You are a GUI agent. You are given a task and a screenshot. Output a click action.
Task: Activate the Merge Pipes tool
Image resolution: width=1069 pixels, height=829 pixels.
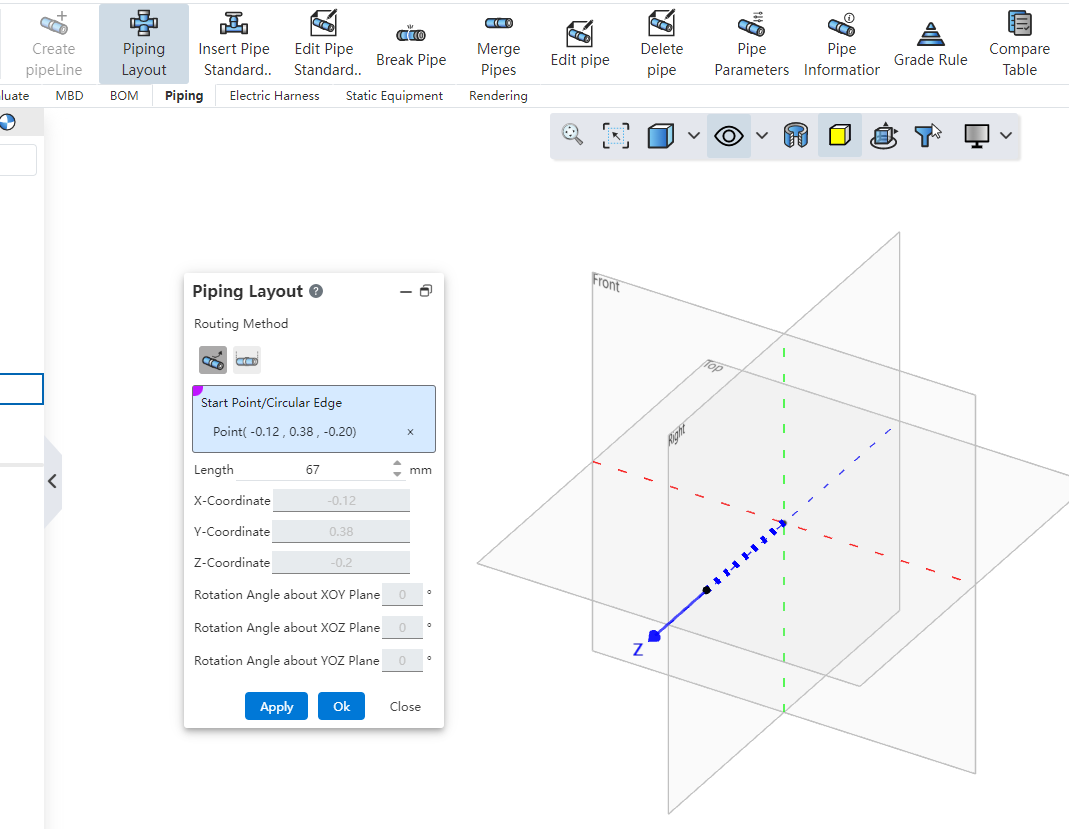click(498, 43)
